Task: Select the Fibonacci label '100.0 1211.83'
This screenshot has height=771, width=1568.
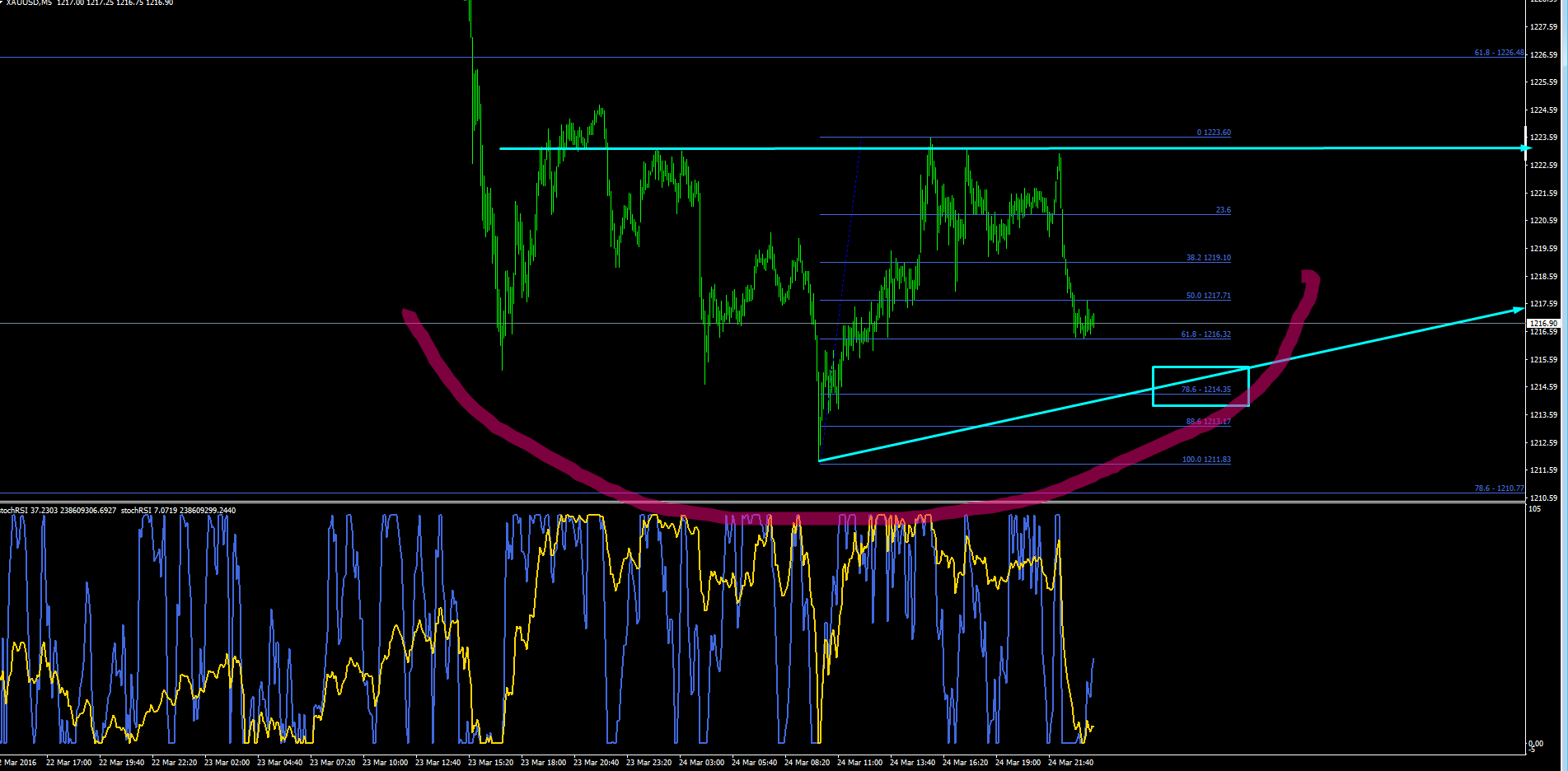Action: coord(1206,460)
